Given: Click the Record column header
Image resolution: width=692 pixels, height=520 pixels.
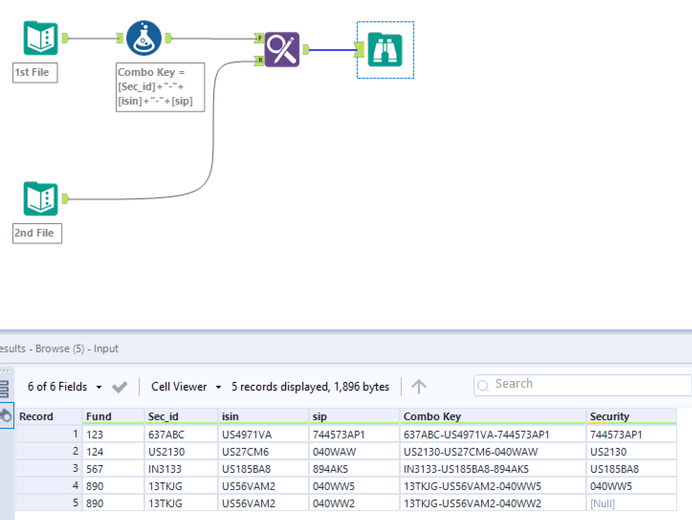Looking at the screenshot, I should [x=49, y=416].
